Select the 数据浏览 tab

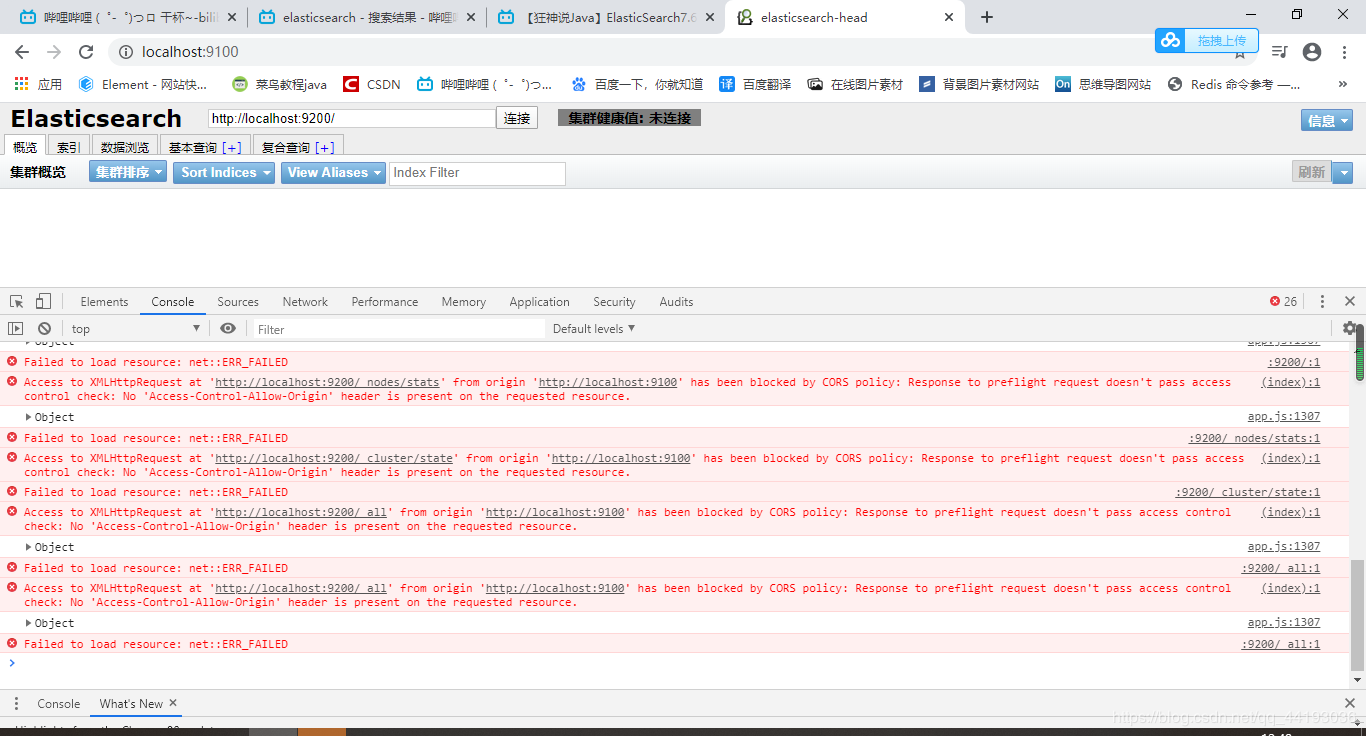(x=125, y=147)
